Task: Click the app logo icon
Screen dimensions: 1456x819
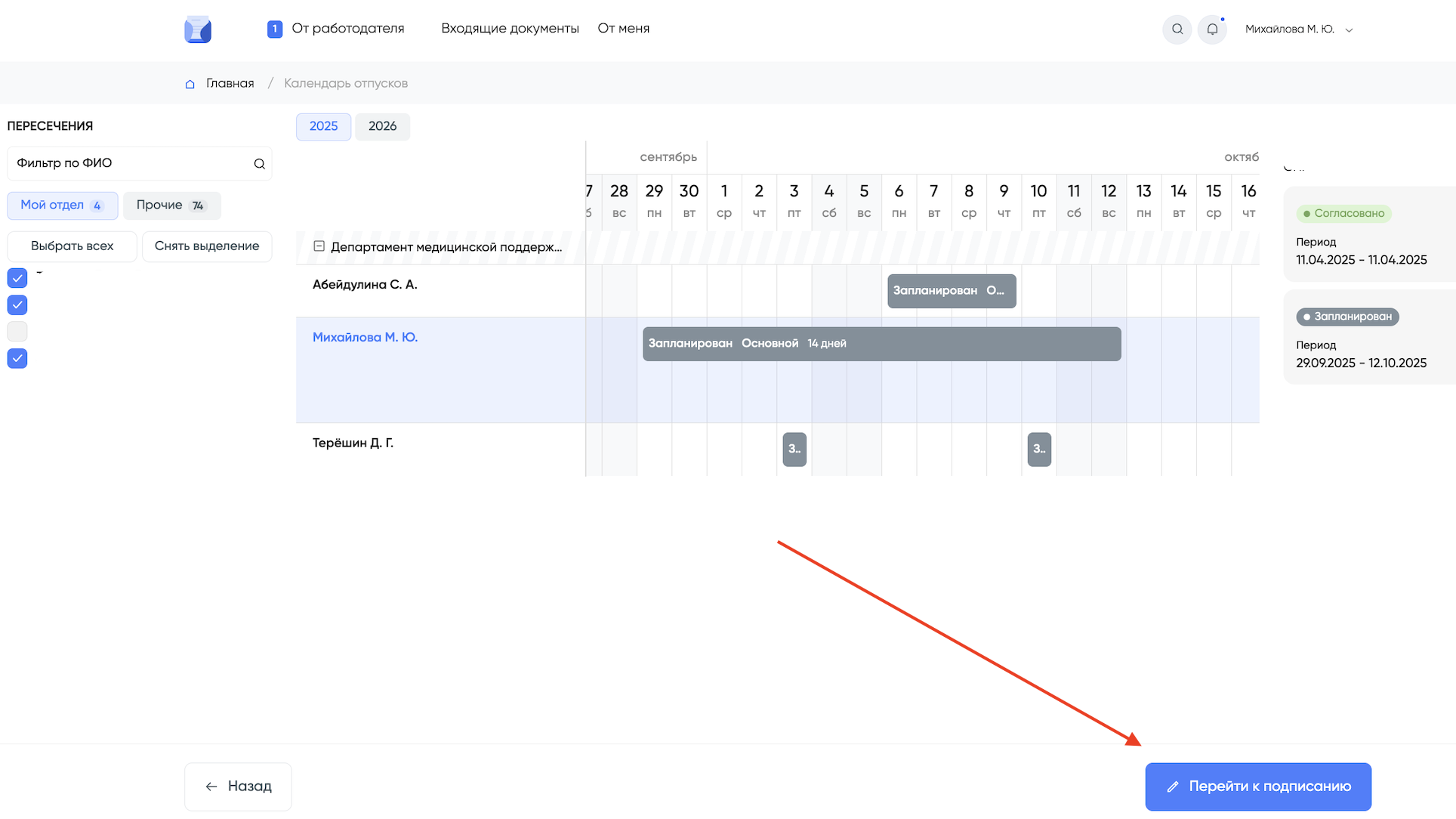Action: tap(198, 29)
